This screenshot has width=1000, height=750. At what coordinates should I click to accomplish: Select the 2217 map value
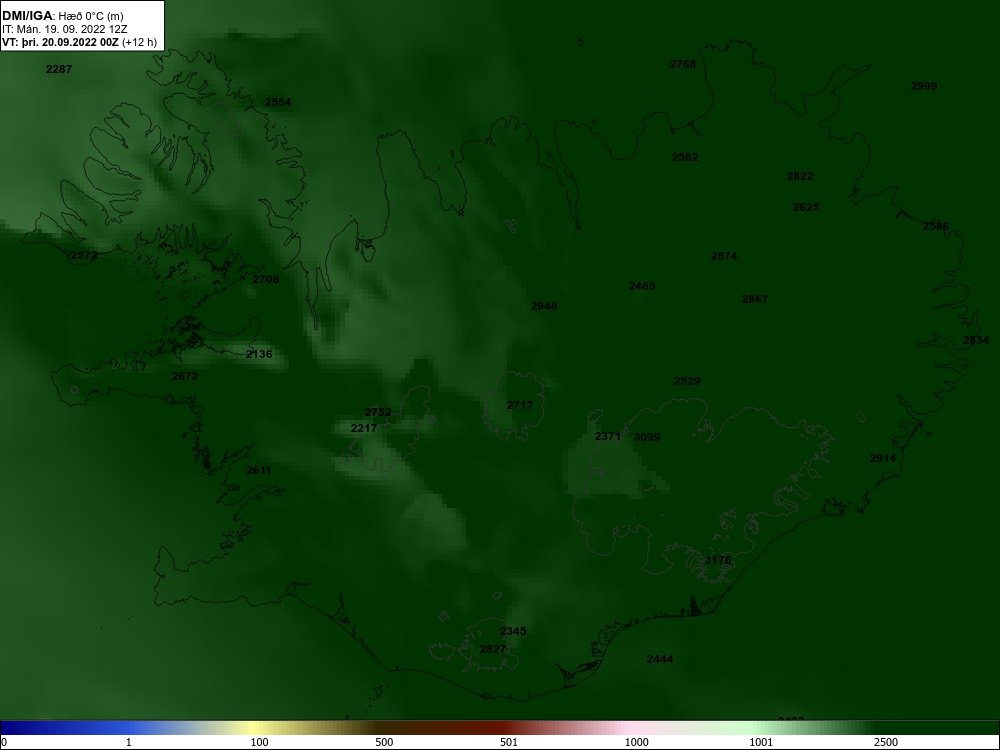coord(364,428)
